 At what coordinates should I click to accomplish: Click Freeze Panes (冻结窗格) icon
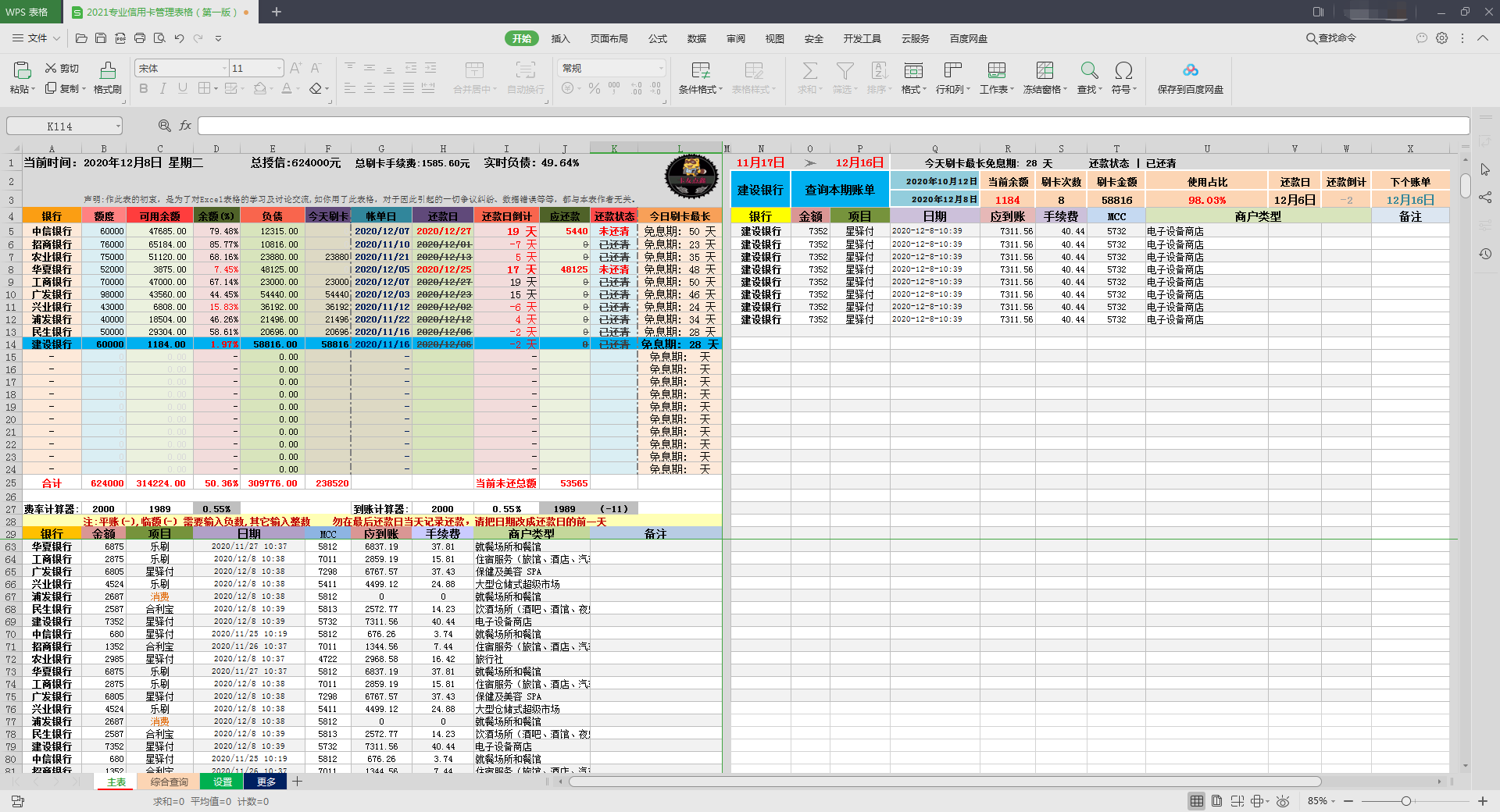point(1045,71)
